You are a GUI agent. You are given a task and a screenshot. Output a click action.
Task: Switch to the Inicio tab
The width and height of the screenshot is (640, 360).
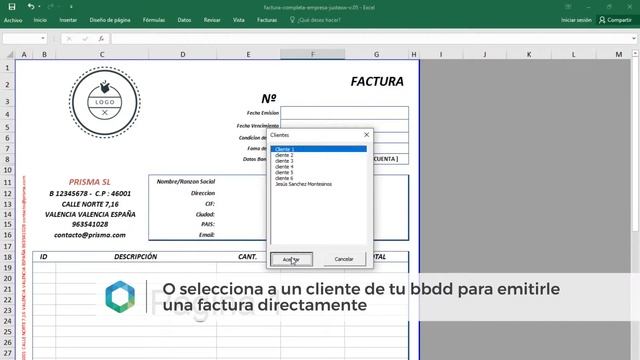[40, 20]
